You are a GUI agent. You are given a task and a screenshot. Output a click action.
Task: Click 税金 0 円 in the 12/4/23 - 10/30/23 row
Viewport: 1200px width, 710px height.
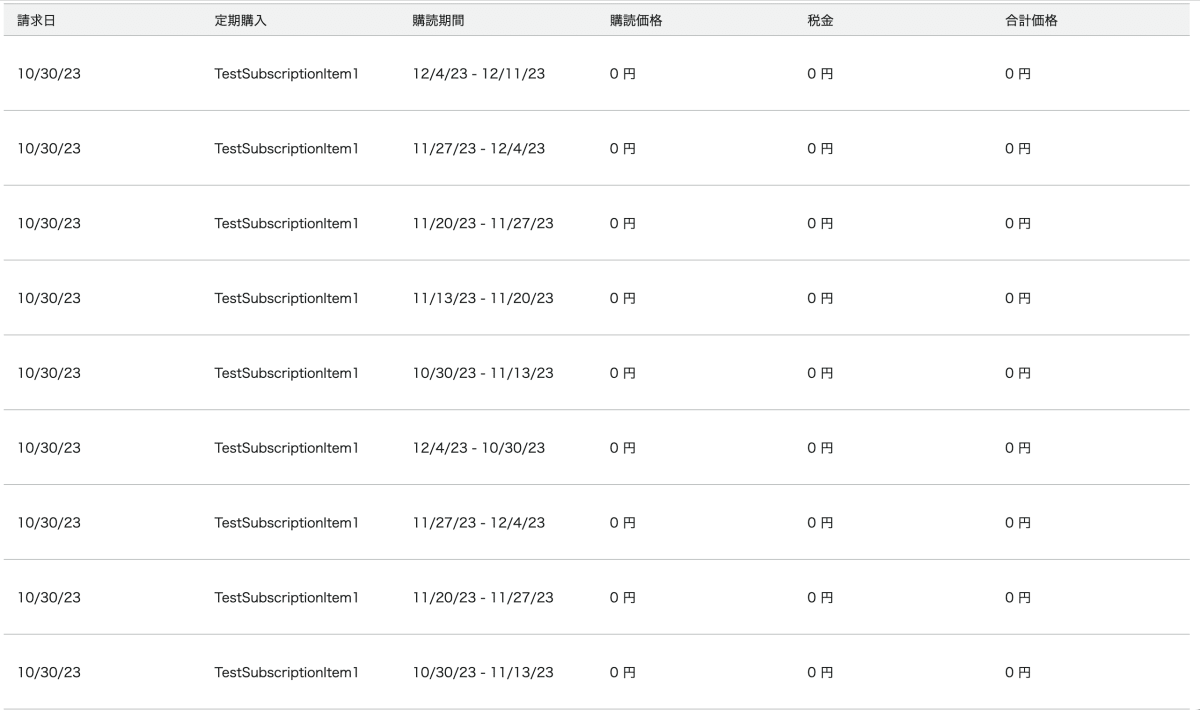(x=821, y=448)
